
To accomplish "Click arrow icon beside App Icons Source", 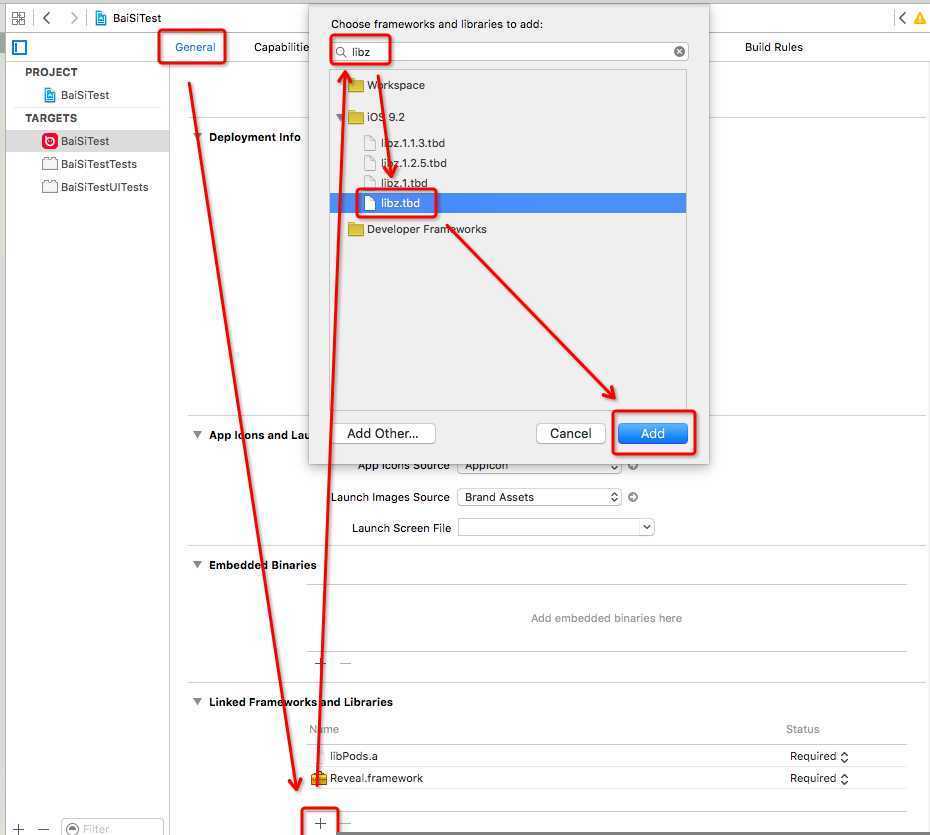I will pyautogui.click(x=633, y=467).
